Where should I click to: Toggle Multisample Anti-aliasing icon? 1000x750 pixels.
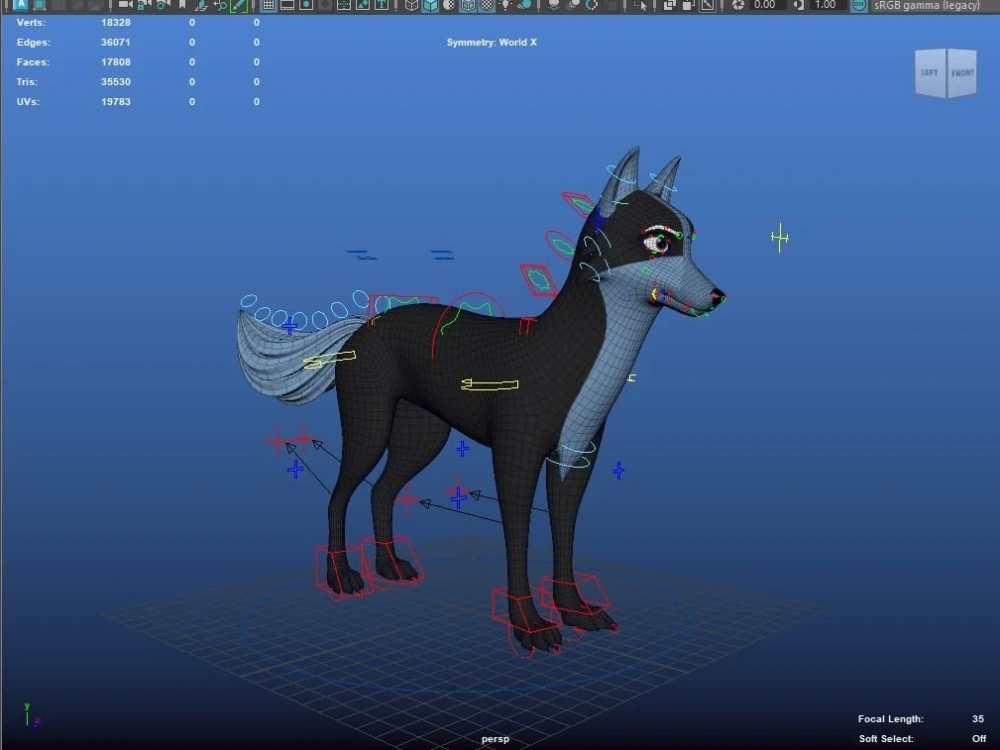point(592,4)
